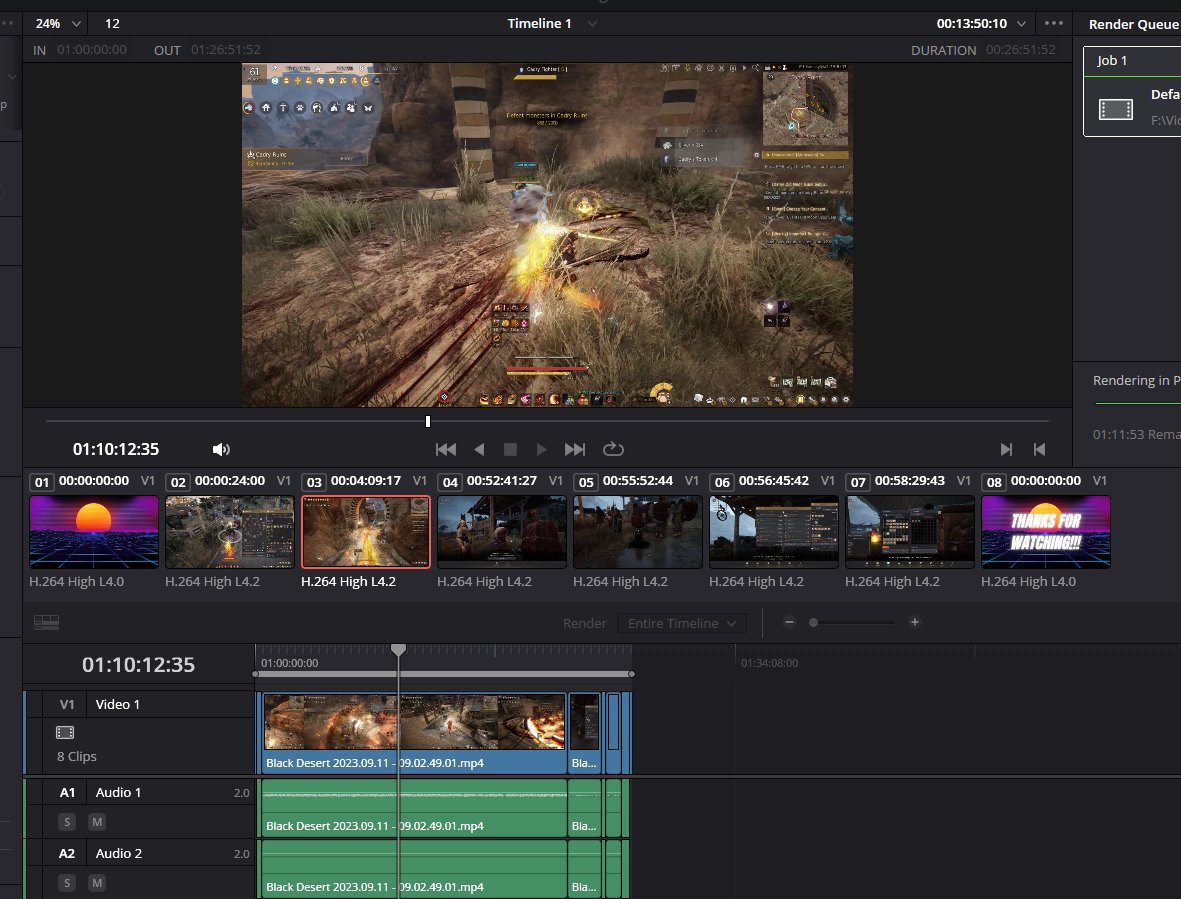The height and width of the screenshot is (899, 1181).
Task: Select the V1 track destination
Action: point(67,705)
